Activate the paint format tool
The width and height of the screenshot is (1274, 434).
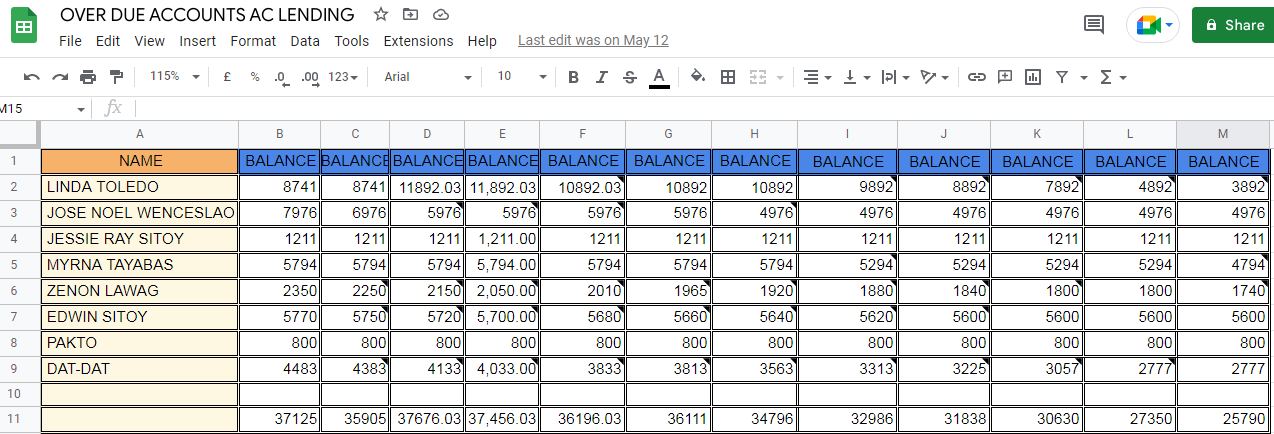coord(116,77)
